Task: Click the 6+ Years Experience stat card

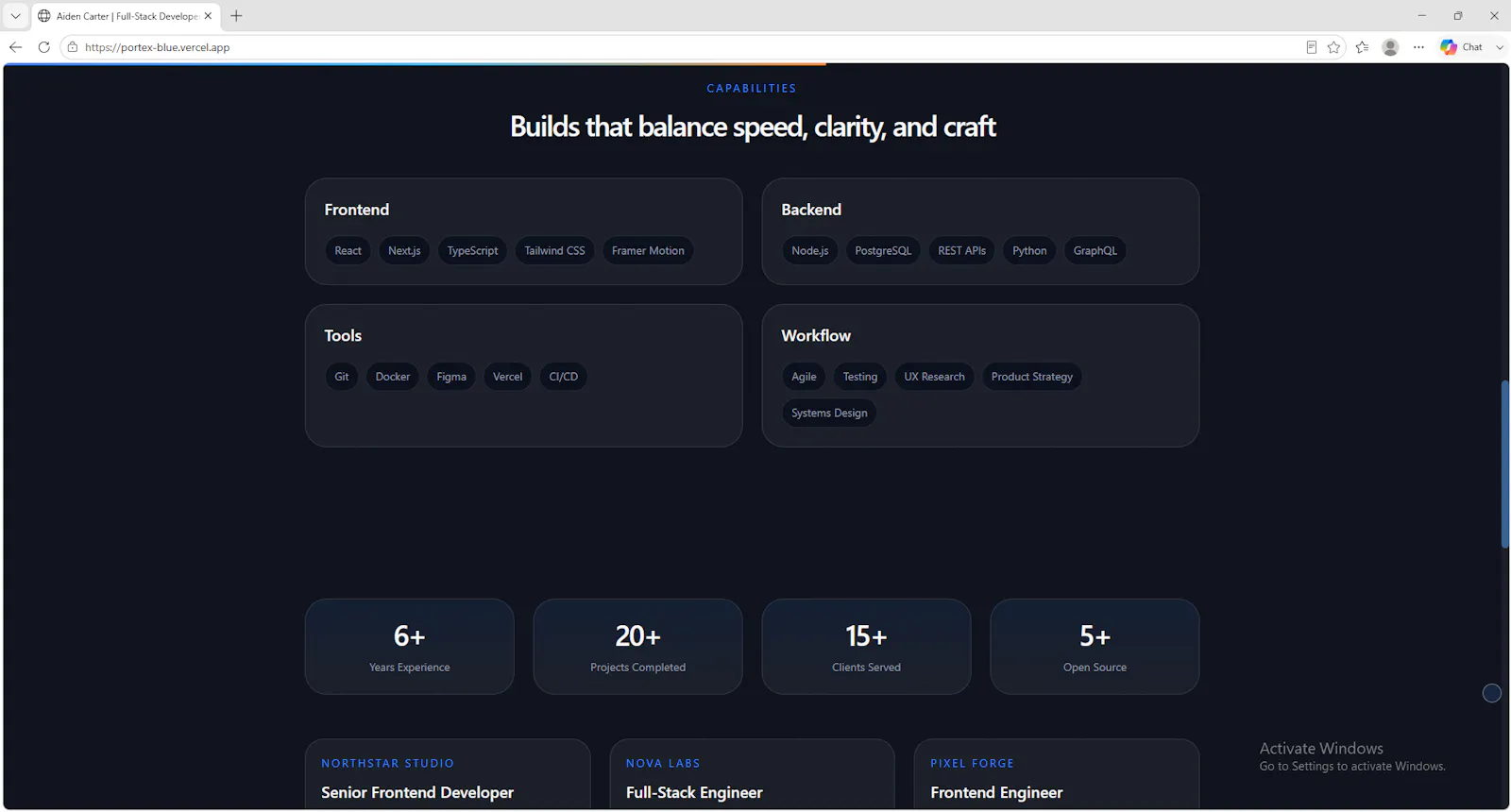Action: click(x=409, y=647)
